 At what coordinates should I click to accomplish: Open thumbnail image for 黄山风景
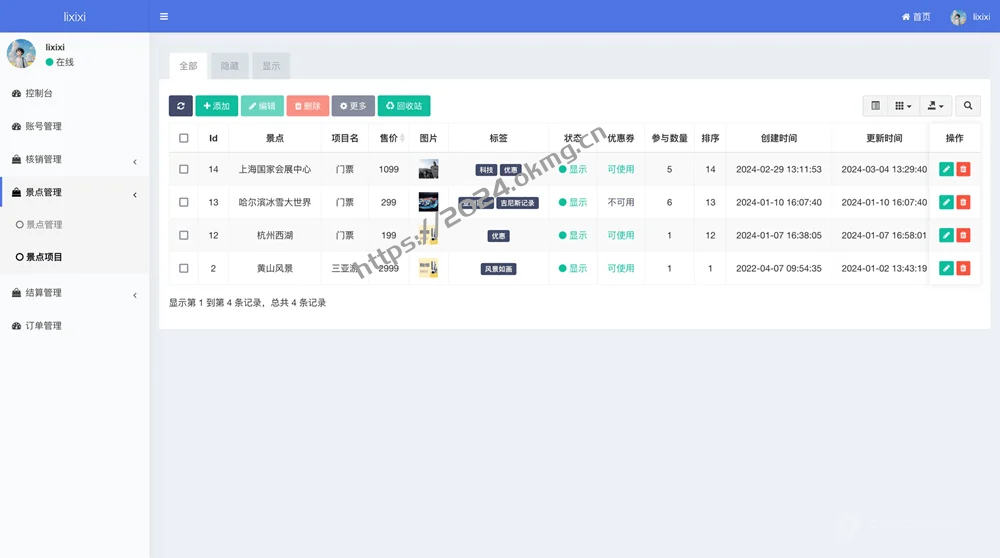429,268
